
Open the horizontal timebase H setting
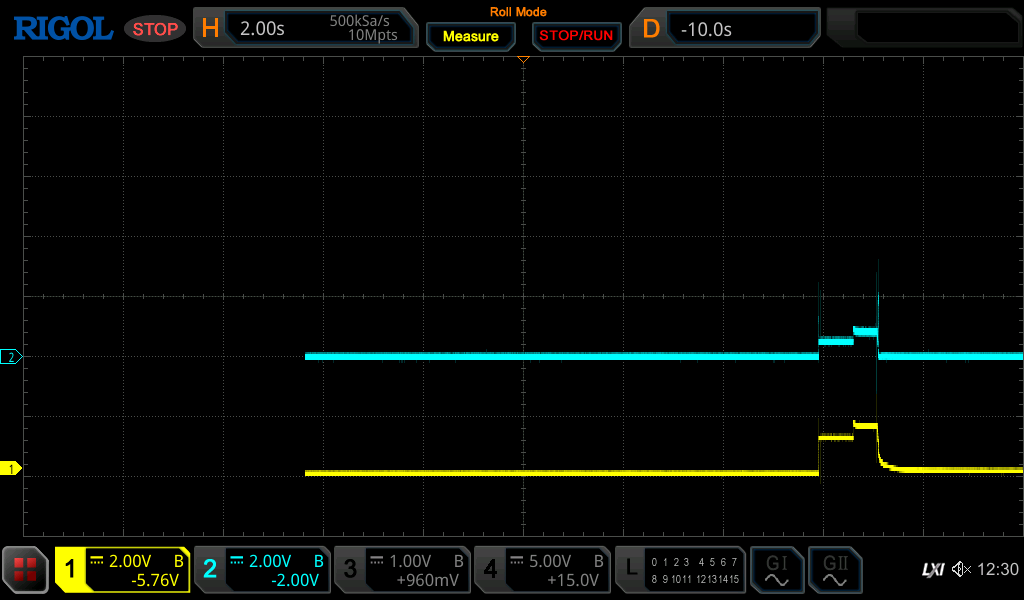tap(210, 28)
